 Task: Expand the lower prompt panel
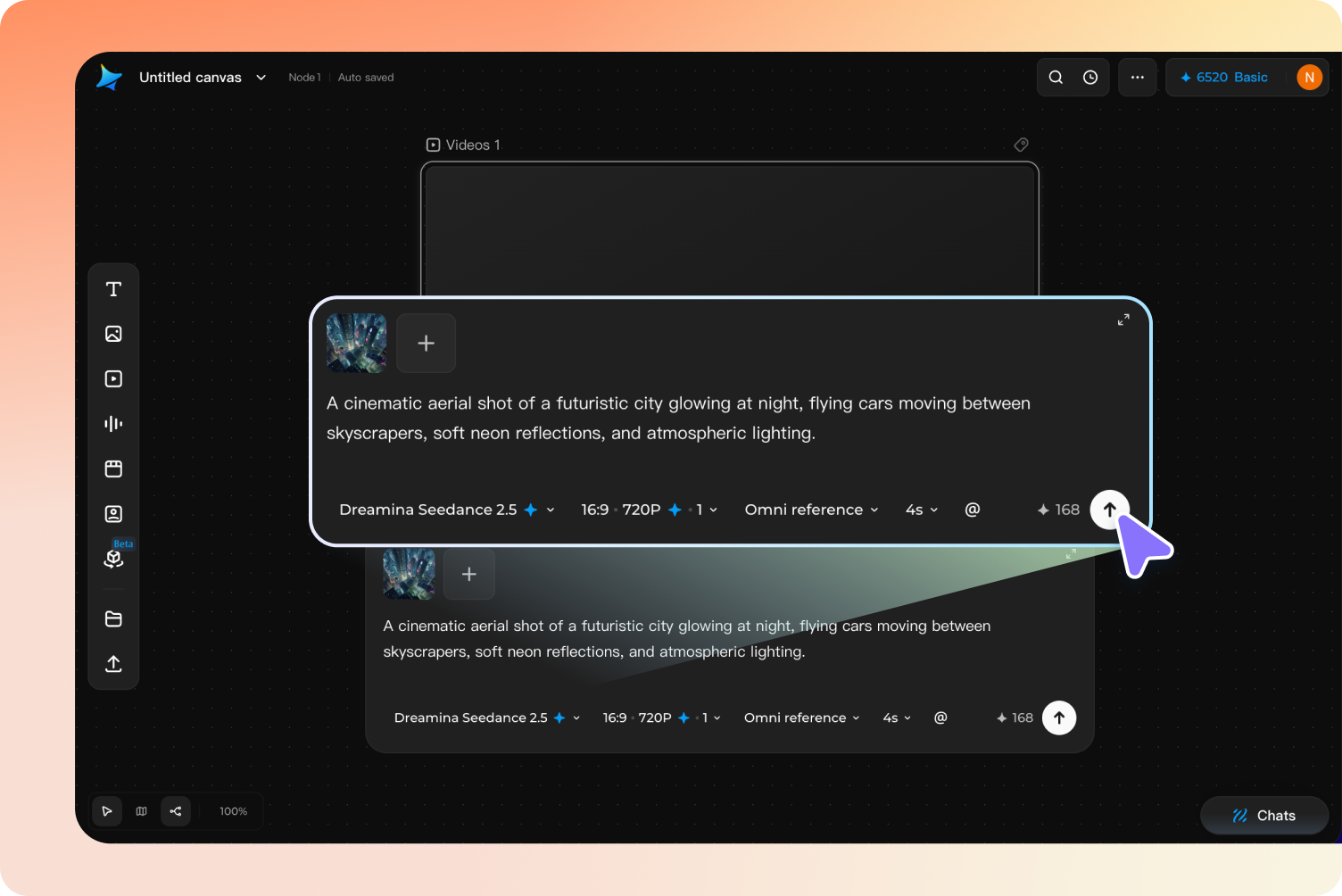pos(1071,553)
